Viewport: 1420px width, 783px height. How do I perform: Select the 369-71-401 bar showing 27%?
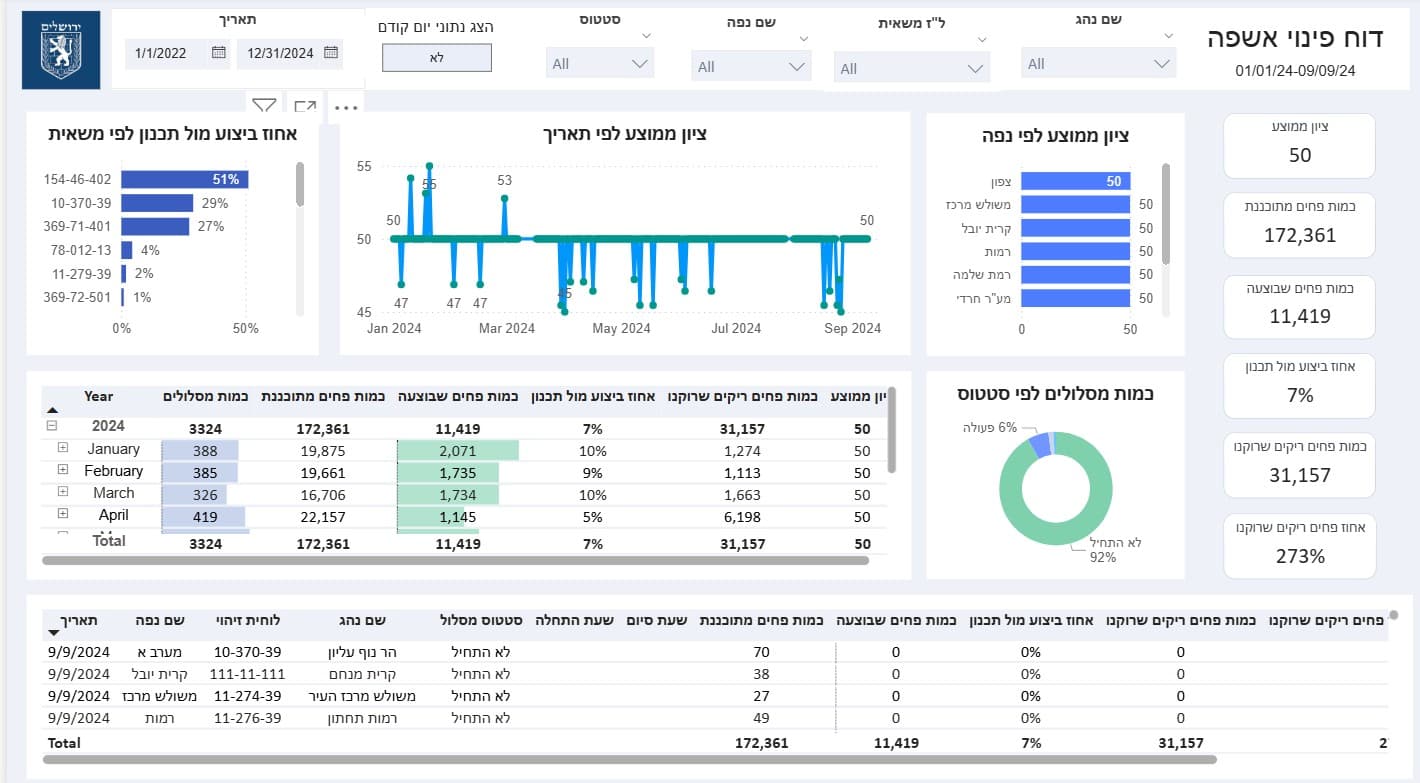(155, 226)
